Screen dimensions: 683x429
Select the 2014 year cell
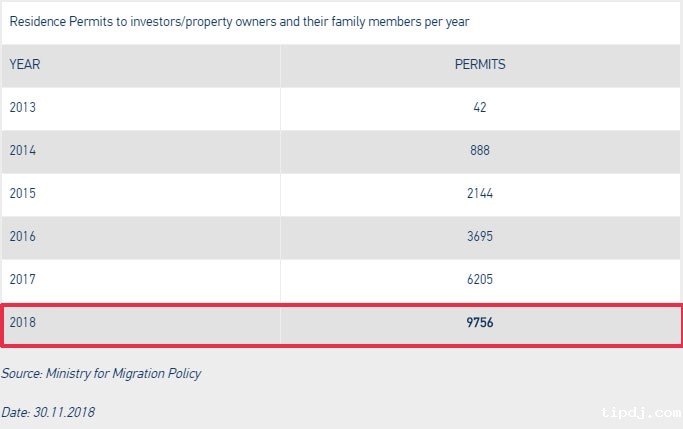coord(22,151)
